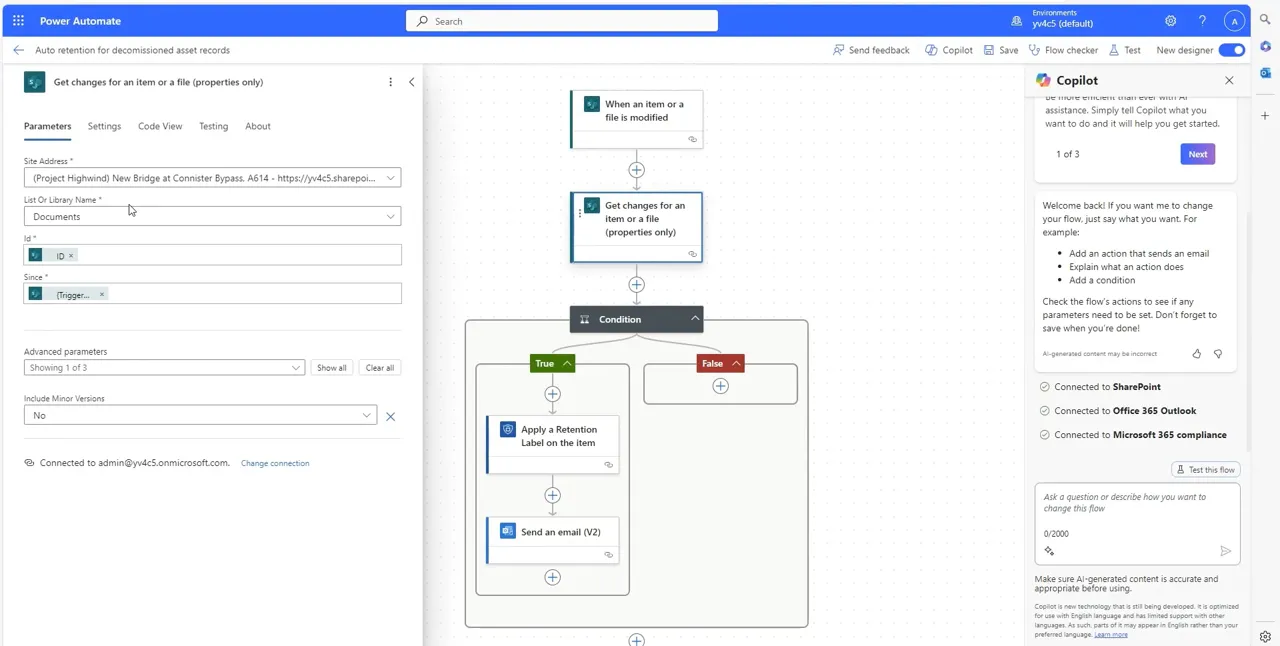Switch to the Code View tab

[160, 126]
